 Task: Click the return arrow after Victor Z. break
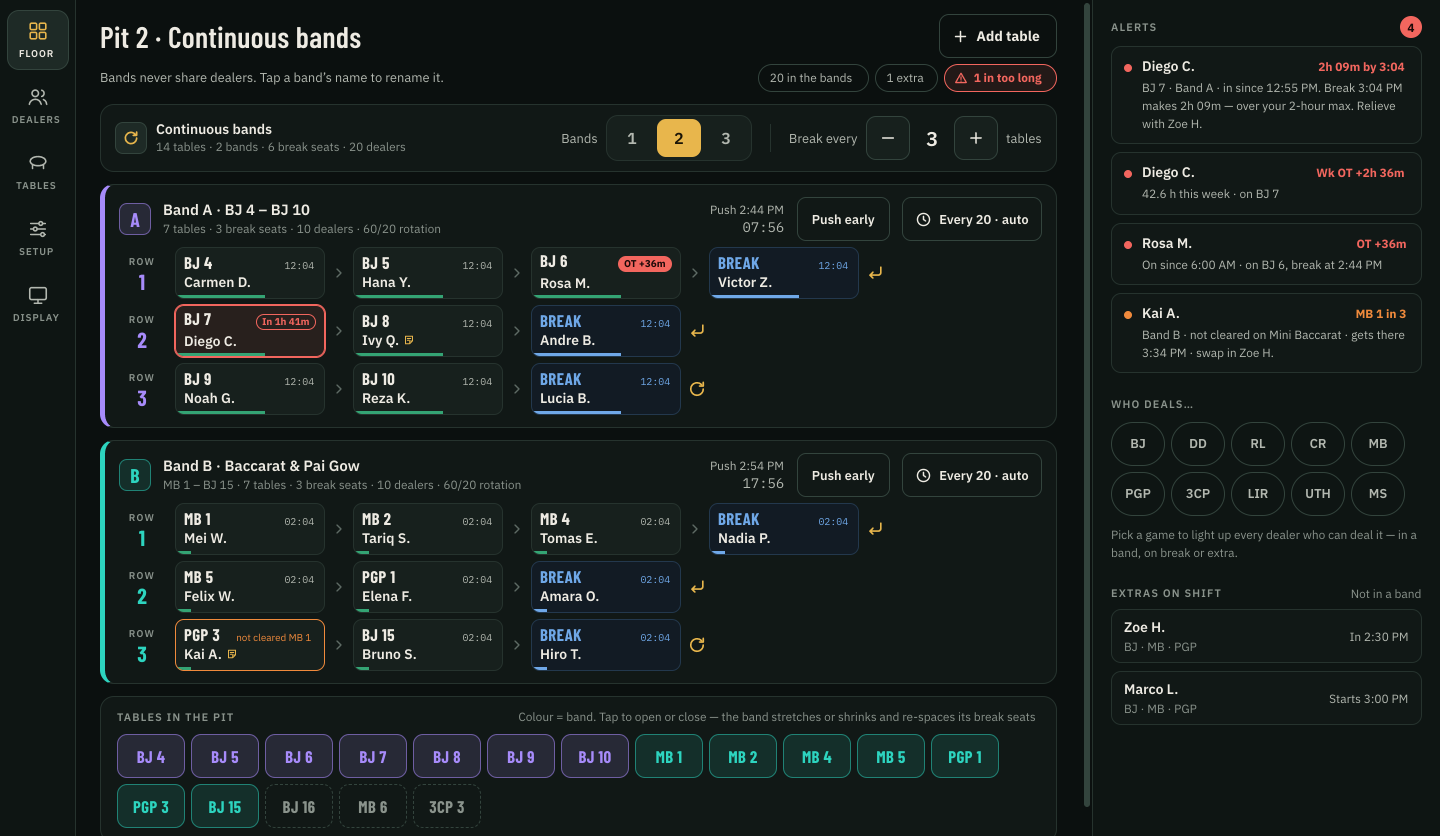point(875,272)
